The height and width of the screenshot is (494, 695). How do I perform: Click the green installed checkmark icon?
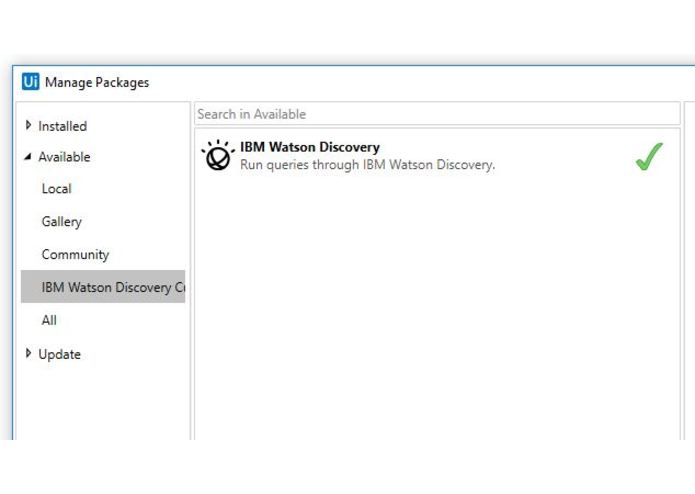click(x=649, y=156)
